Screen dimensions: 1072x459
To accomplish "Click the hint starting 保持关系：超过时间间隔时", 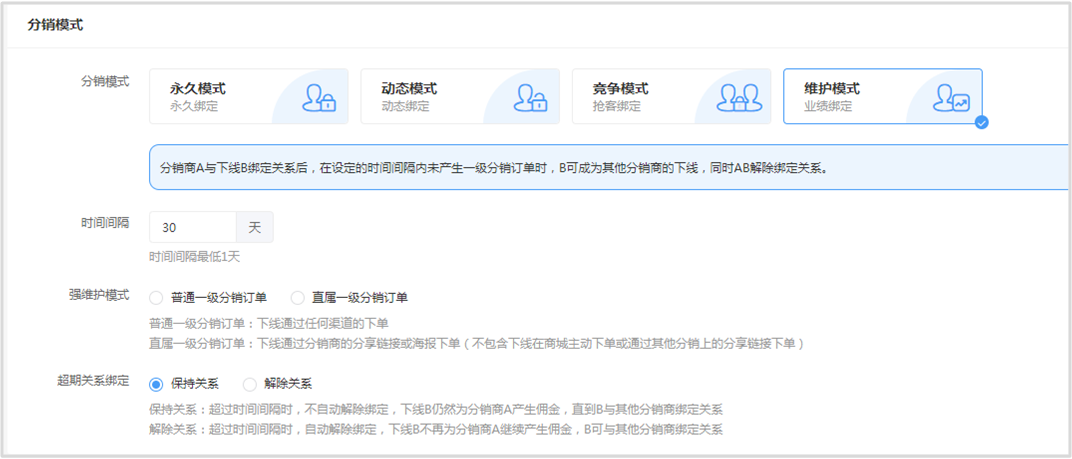I will [x=436, y=410].
